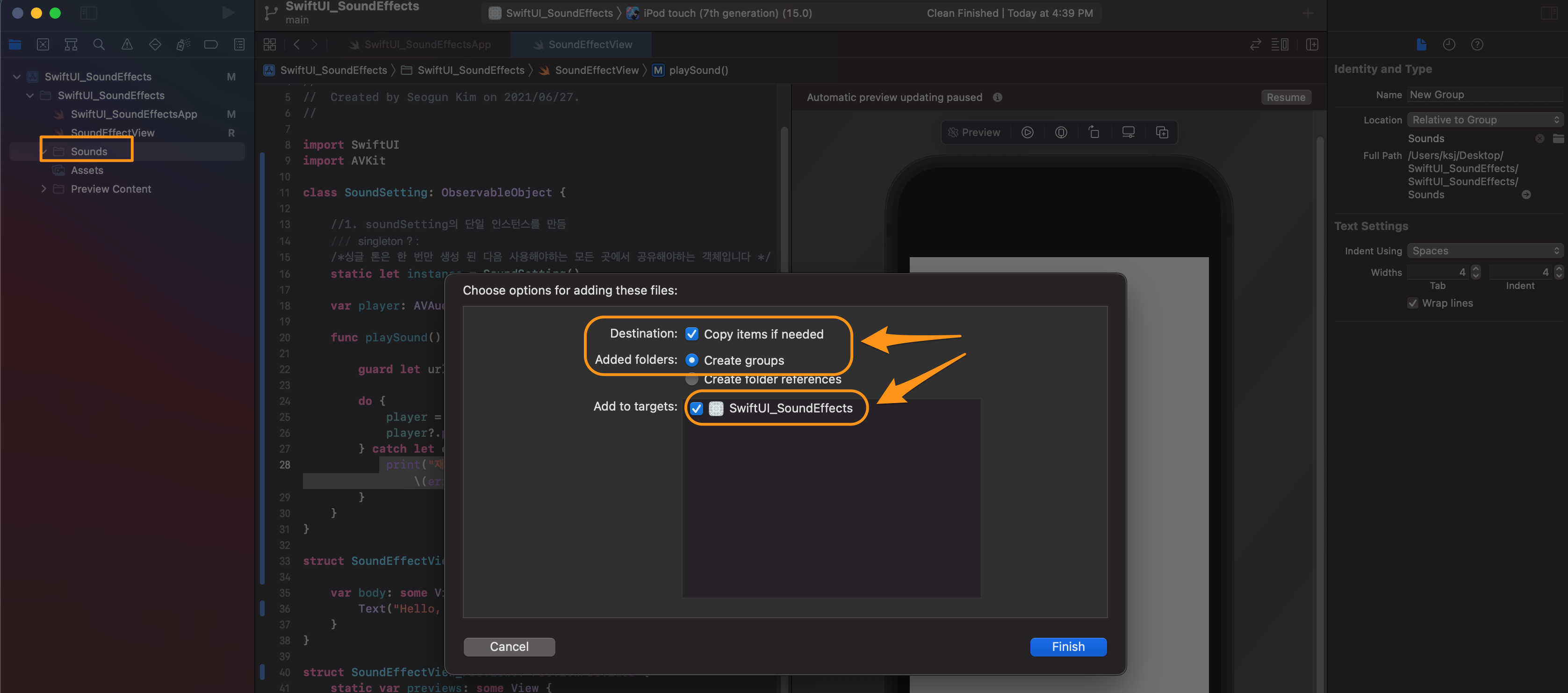Show the Quick Help inspector icon
This screenshot has width=1568, height=693.
coord(1477,44)
